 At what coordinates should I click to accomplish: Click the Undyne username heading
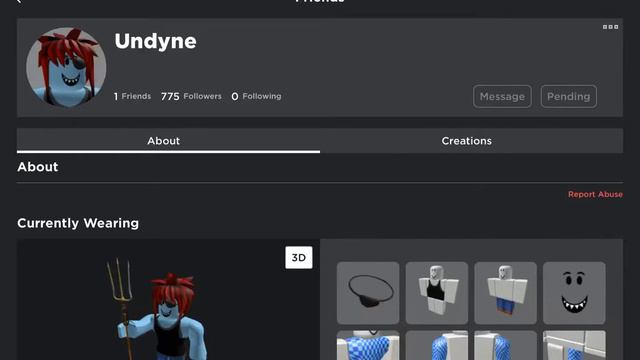click(156, 41)
